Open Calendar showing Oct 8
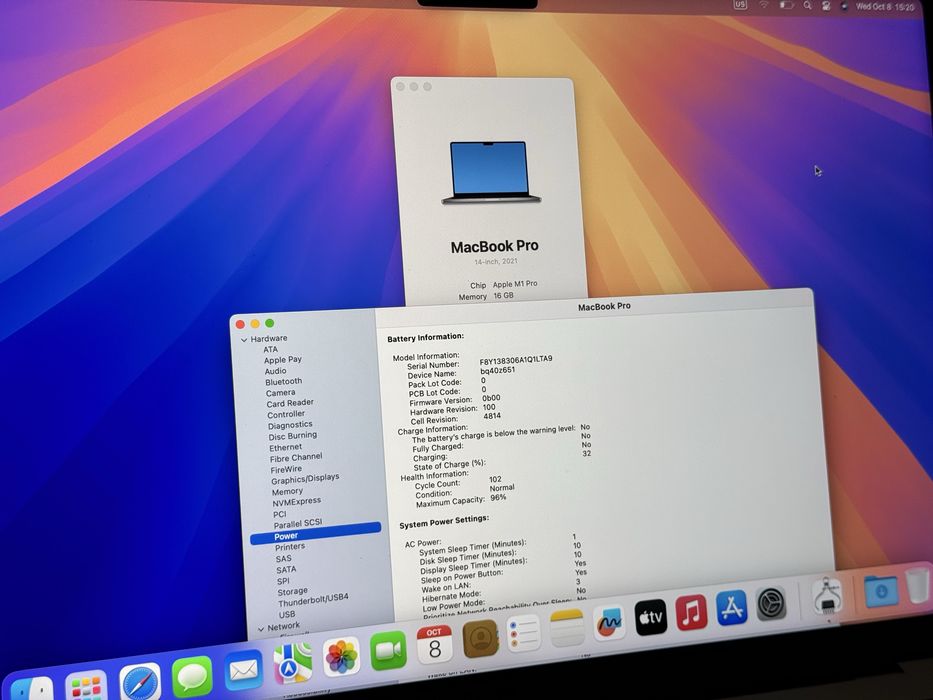Viewport: 933px width, 700px height. [x=434, y=645]
